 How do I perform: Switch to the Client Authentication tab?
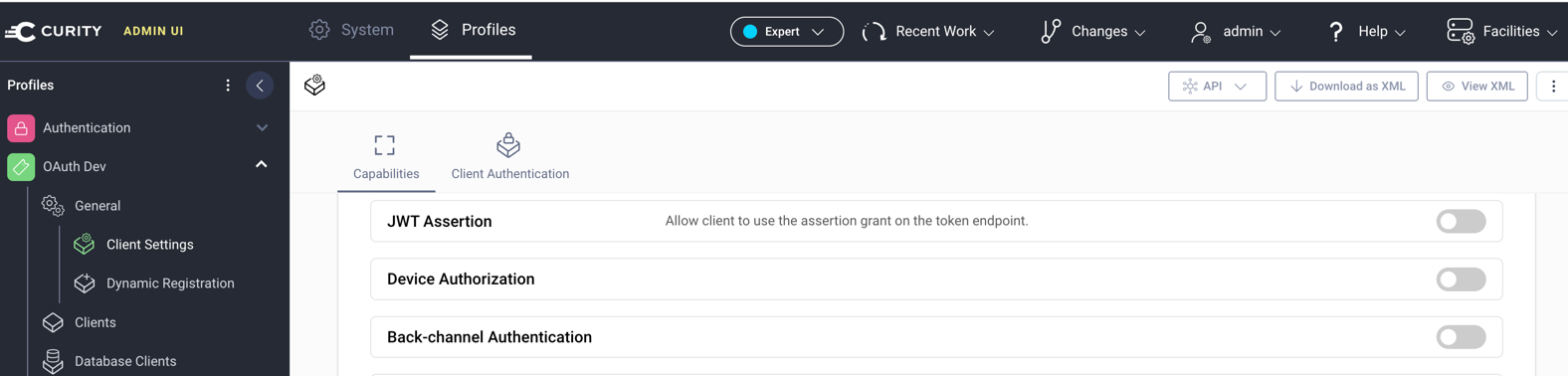(x=510, y=158)
